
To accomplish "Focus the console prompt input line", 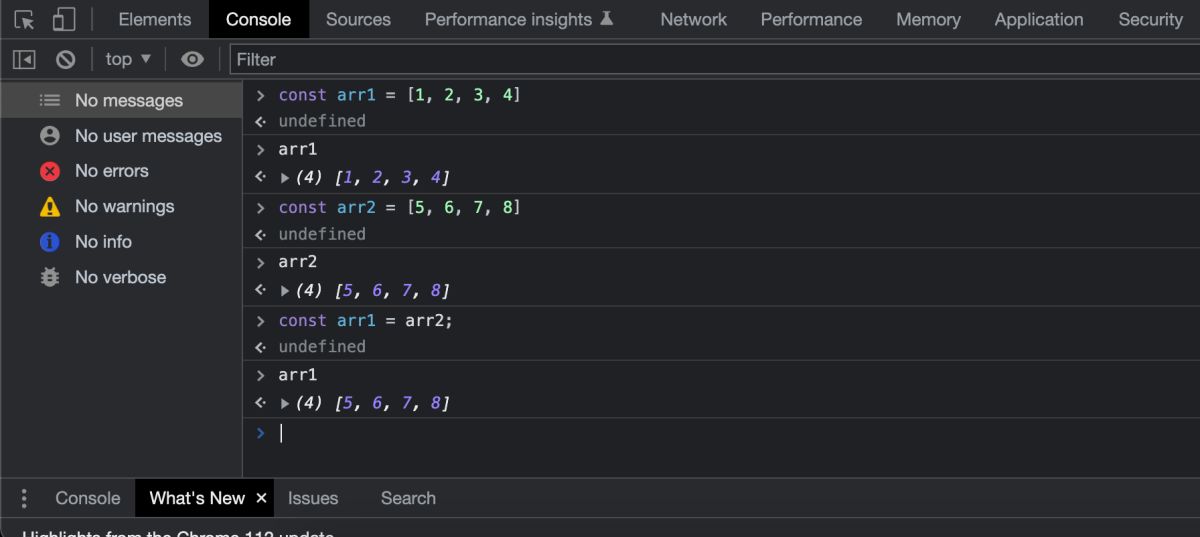I will [x=700, y=433].
